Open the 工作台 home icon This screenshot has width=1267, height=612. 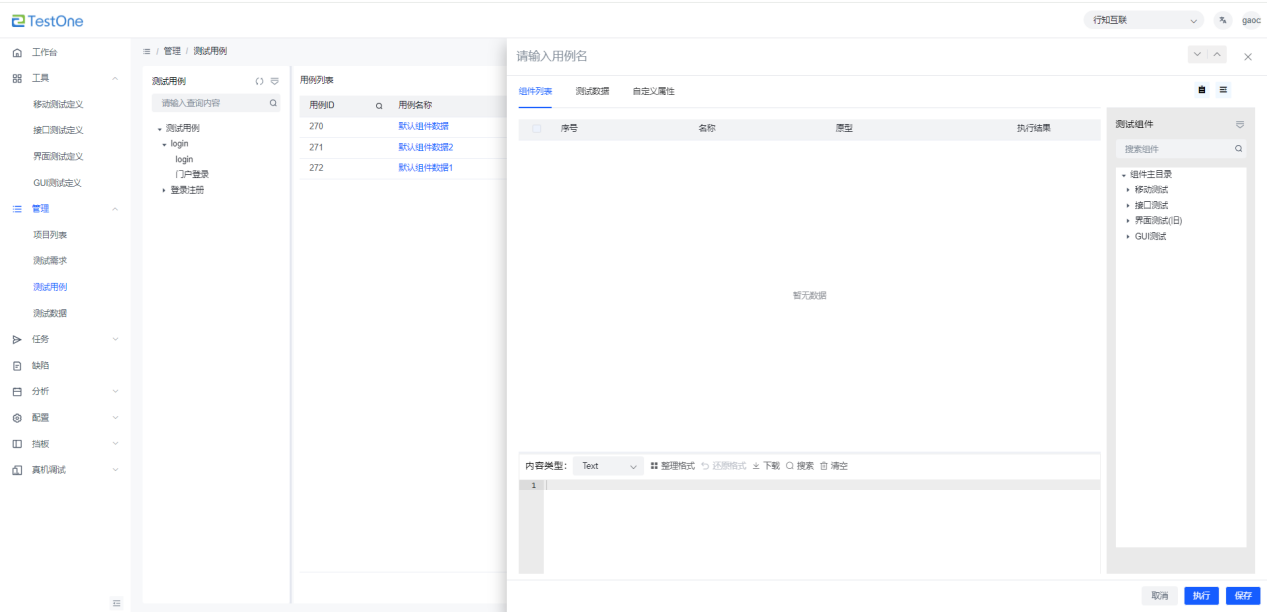17,52
